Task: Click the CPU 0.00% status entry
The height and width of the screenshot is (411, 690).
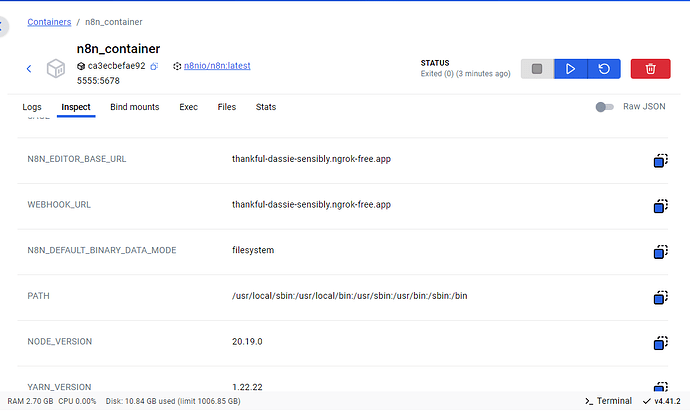Action: click(x=77, y=401)
